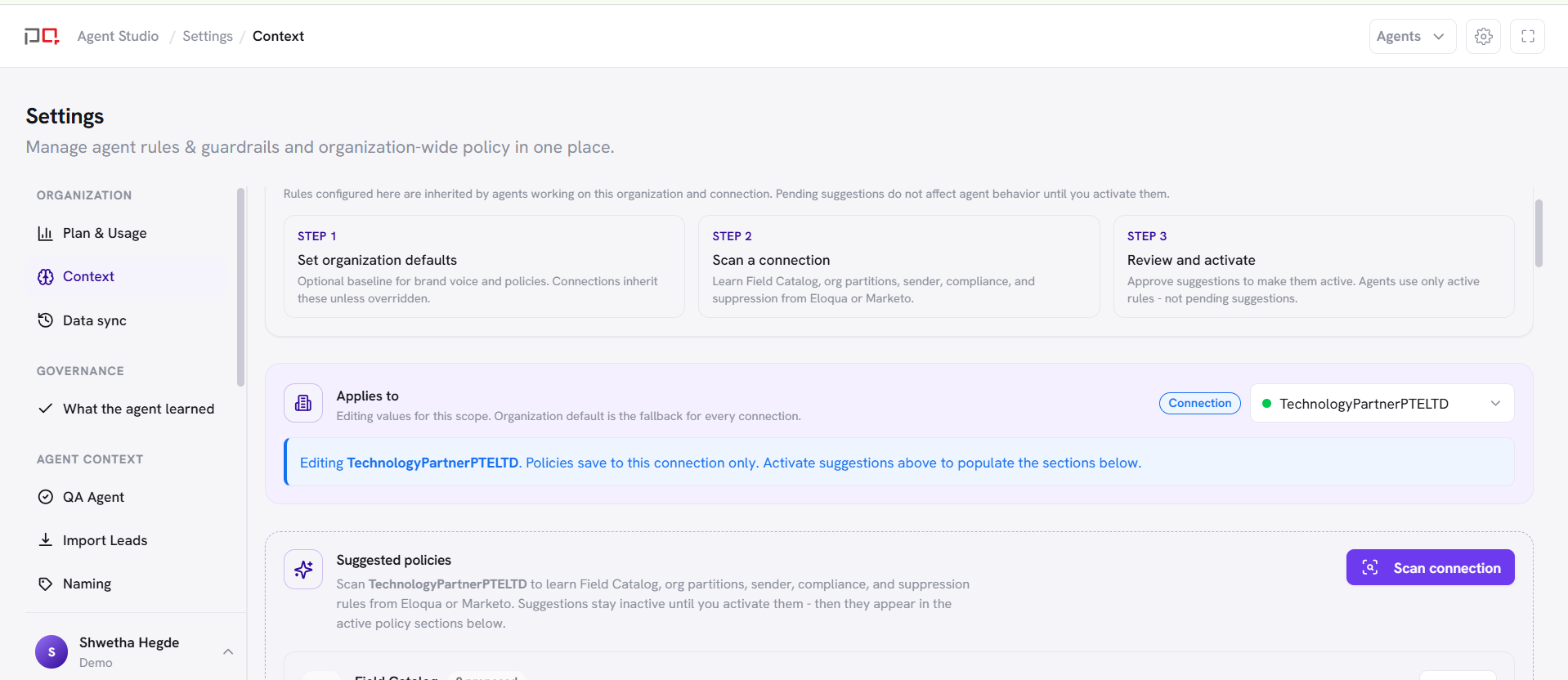Click the Context brain icon in sidebar

click(x=46, y=277)
